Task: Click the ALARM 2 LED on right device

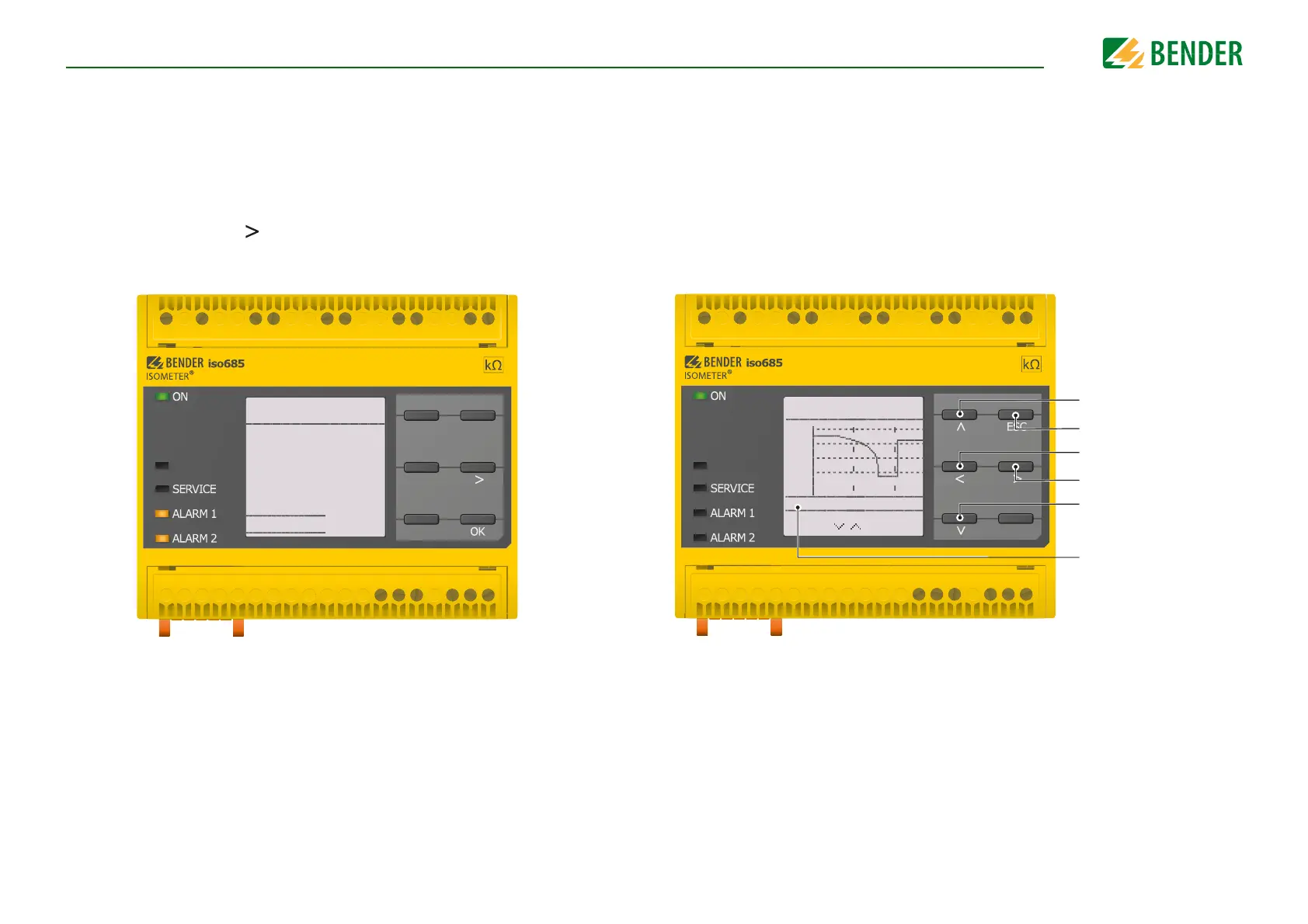Action: point(700,537)
